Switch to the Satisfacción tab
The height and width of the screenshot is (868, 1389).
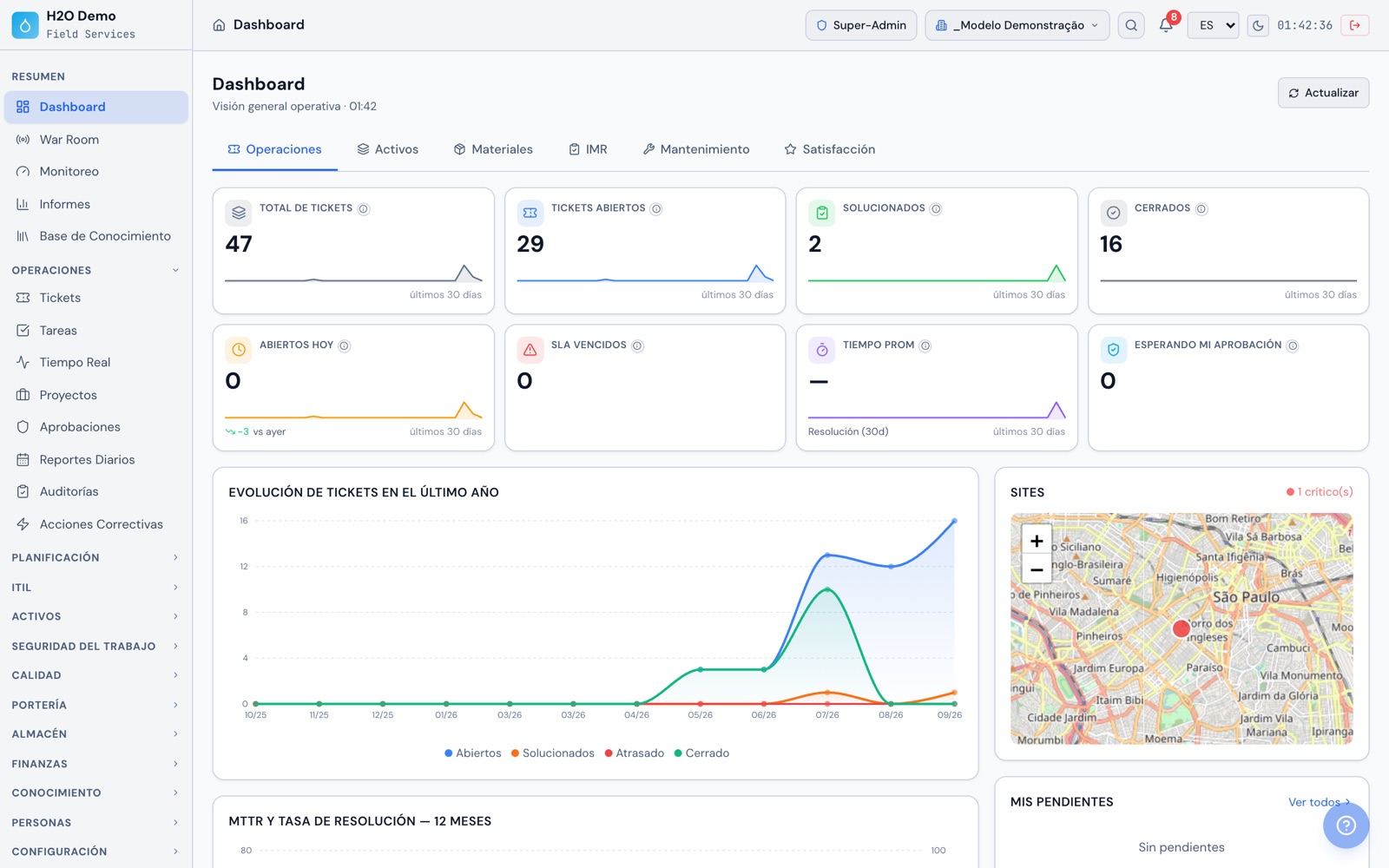(829, 149)
